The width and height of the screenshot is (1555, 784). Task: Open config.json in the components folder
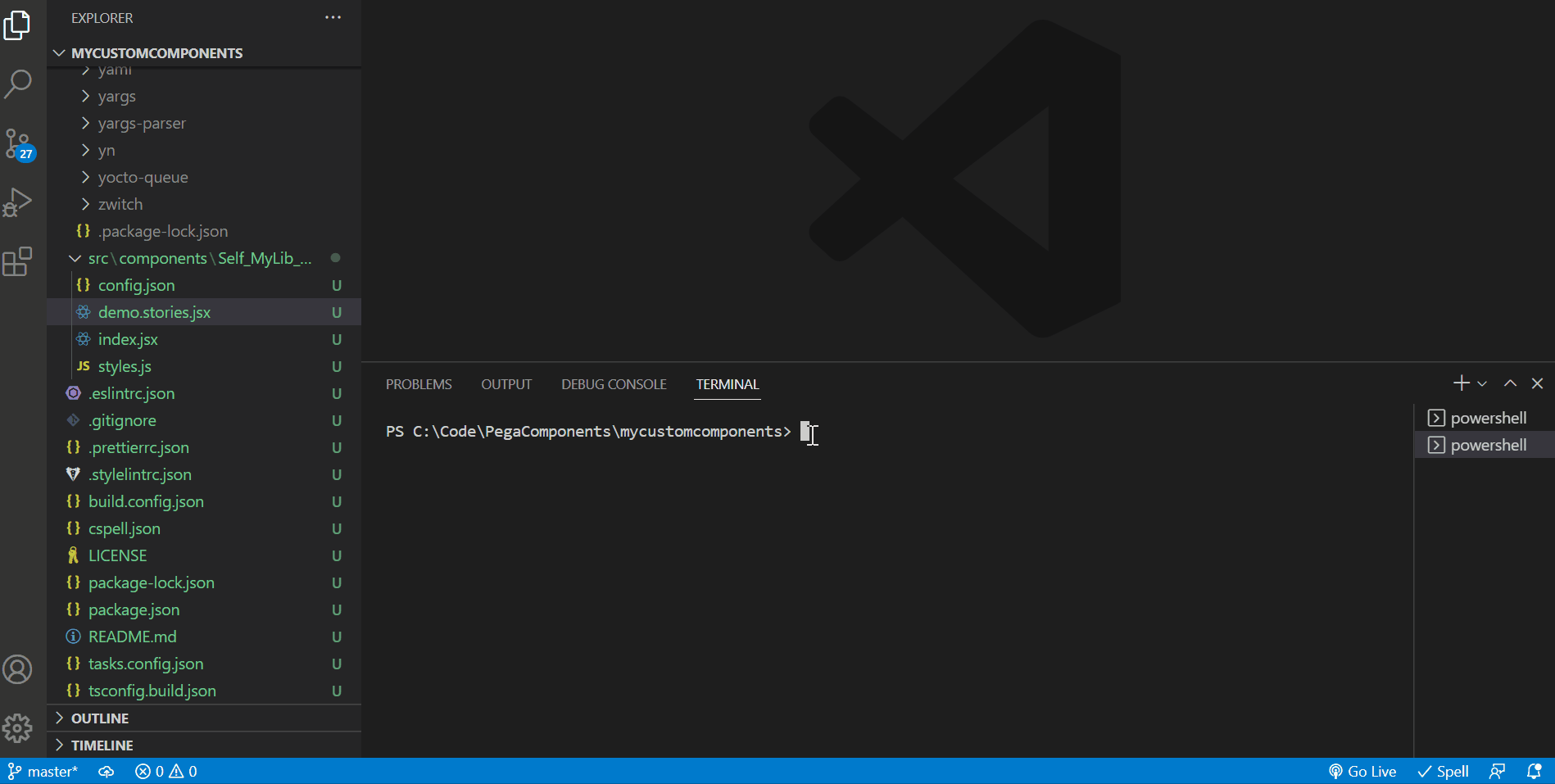pyautogui.click(x=204, y=286)
